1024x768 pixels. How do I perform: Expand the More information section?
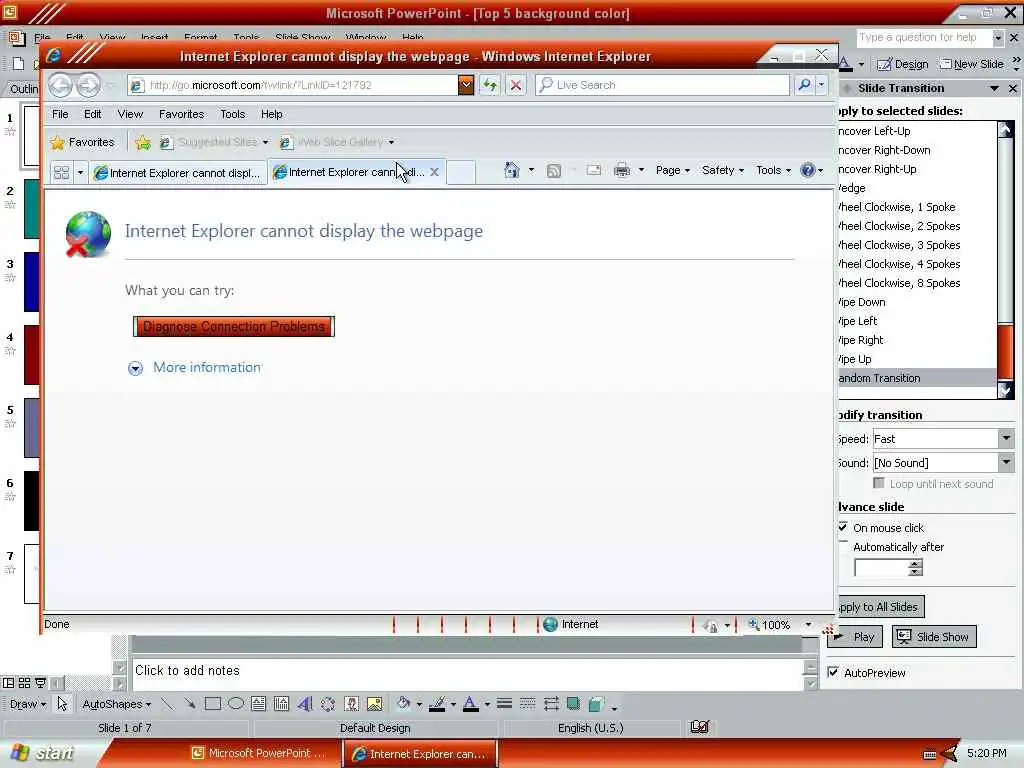(195, 368)
